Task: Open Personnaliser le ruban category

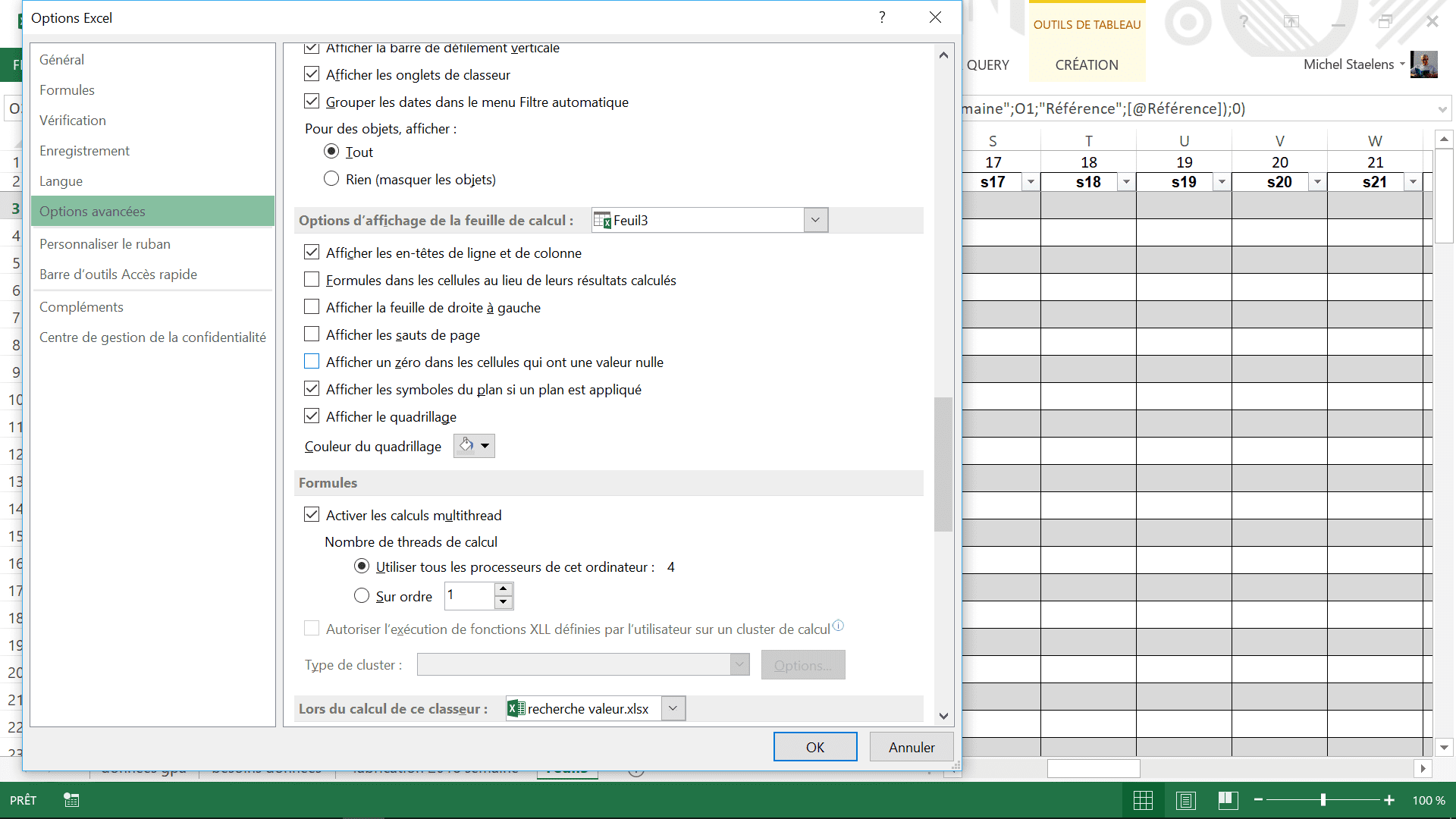Action: pyautogui.click(x=105, y=244)
